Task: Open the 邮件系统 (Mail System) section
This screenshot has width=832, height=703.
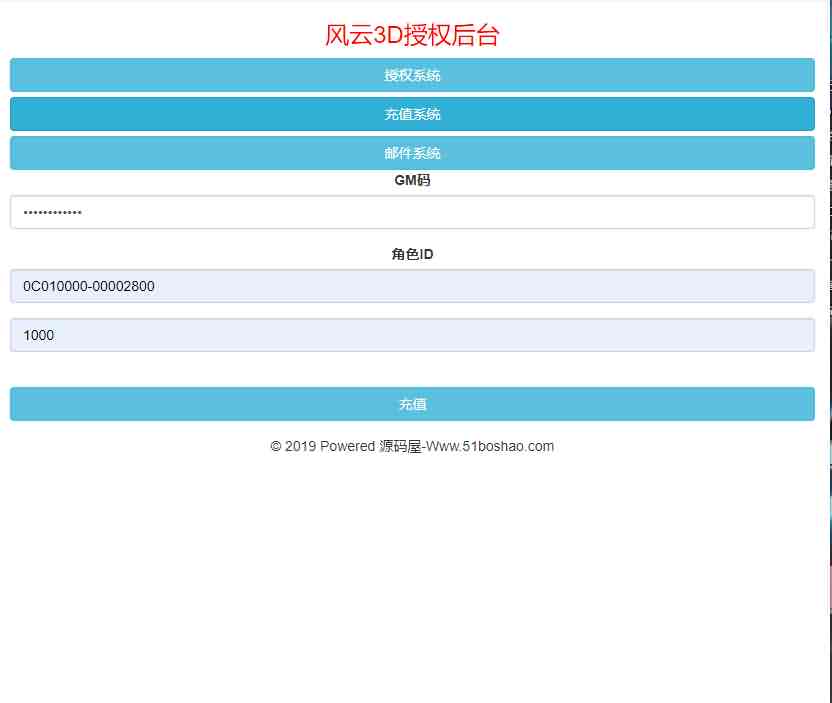Action: click(x=412, y=152)
